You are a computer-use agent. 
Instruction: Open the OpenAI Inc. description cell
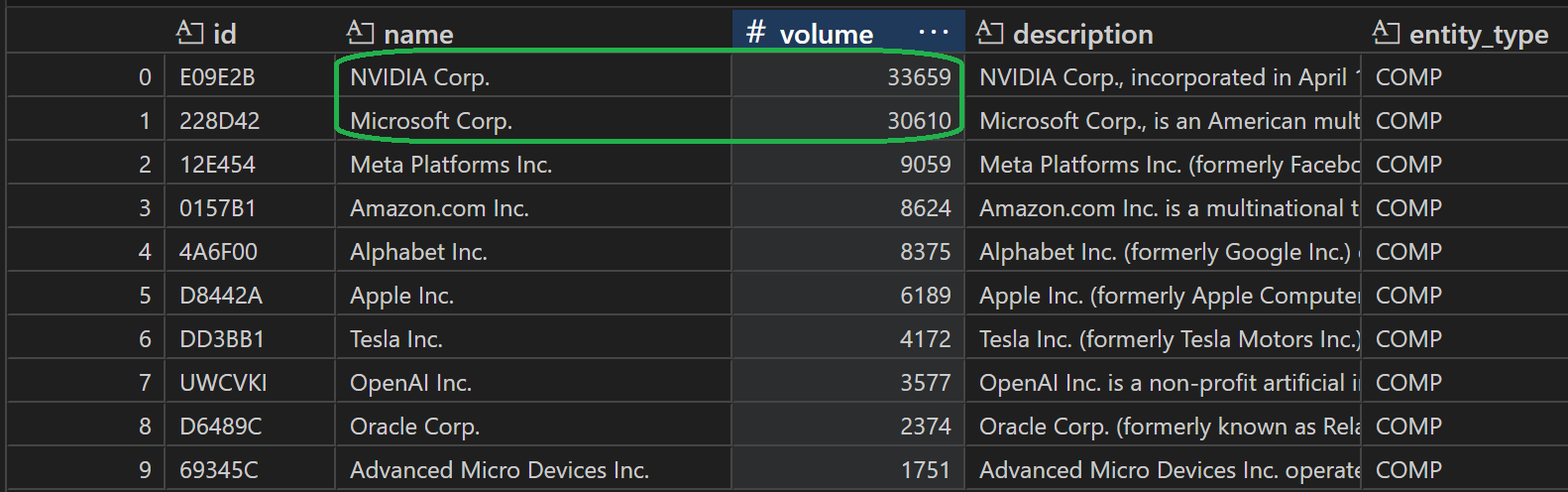(1163, 383)
